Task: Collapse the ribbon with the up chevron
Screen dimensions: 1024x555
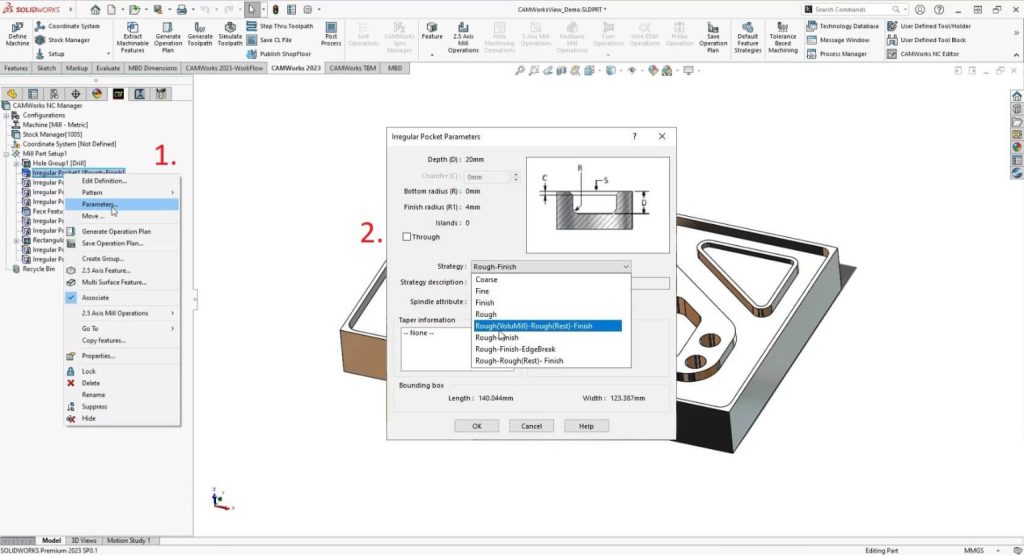Action: 1016,54
